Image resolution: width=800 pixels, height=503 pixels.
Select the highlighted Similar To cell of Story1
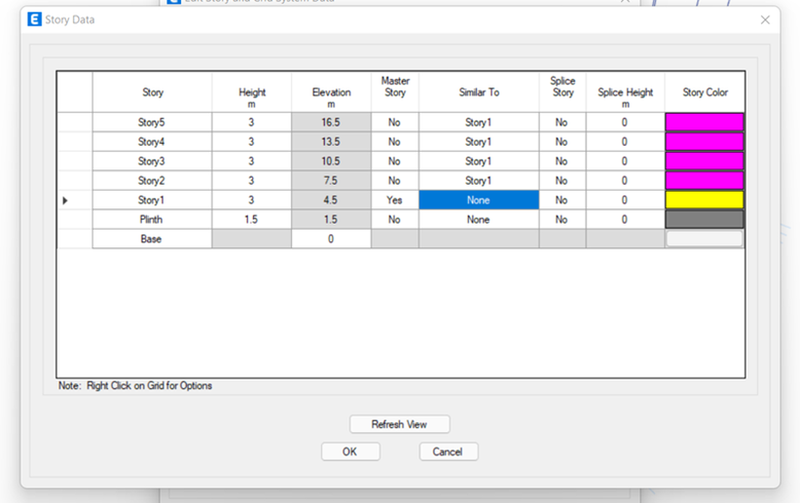(479, 200)
